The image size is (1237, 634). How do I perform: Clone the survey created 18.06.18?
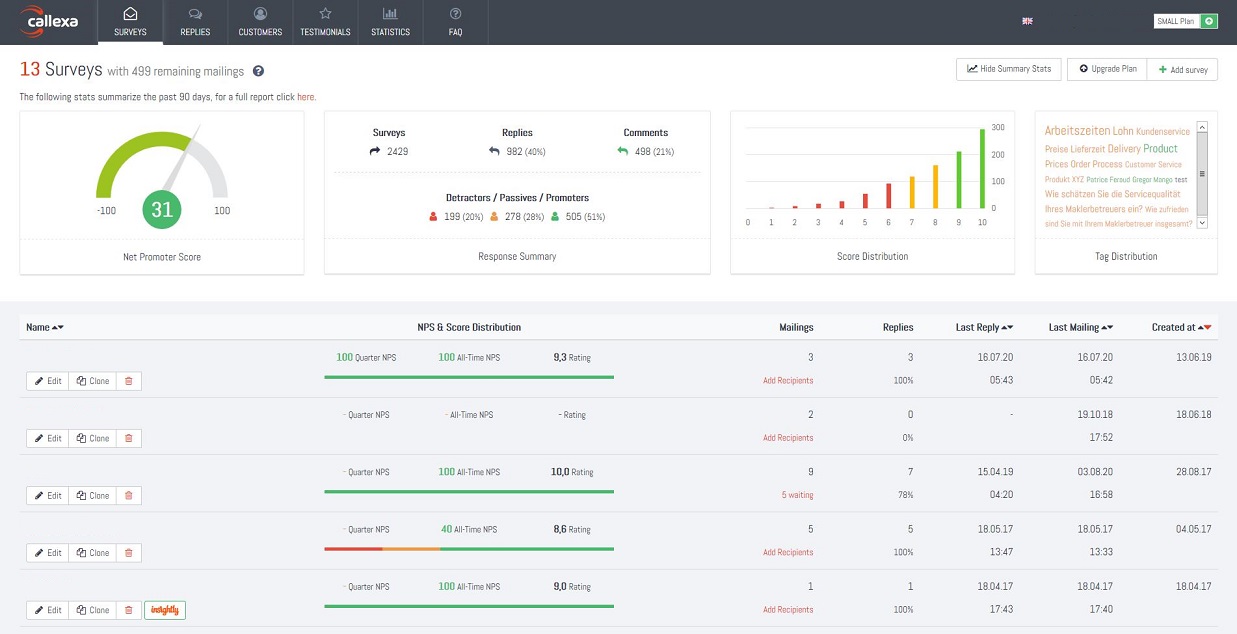point(92,438)
